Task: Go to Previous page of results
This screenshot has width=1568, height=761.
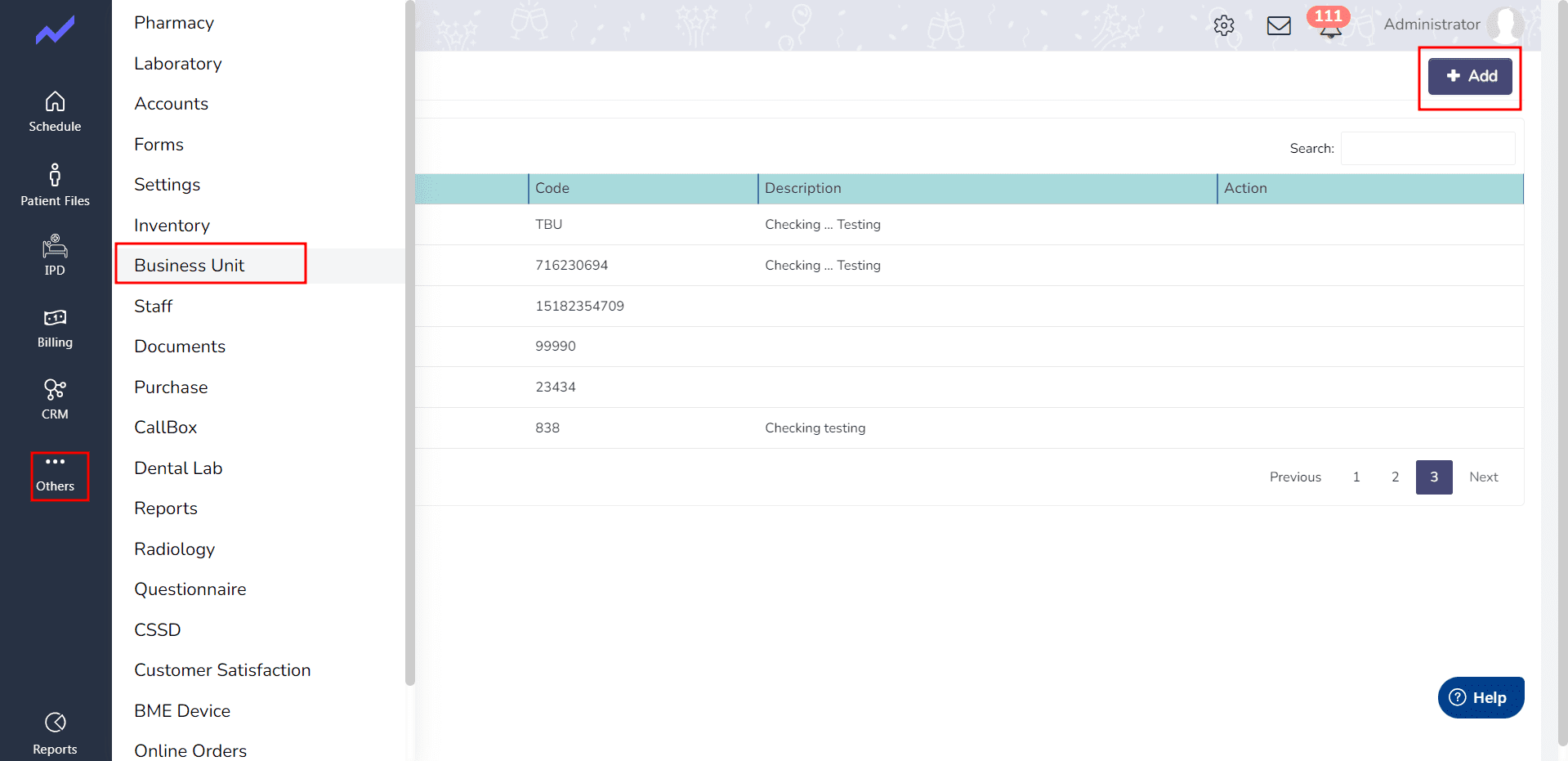Action: point(1294,477)
